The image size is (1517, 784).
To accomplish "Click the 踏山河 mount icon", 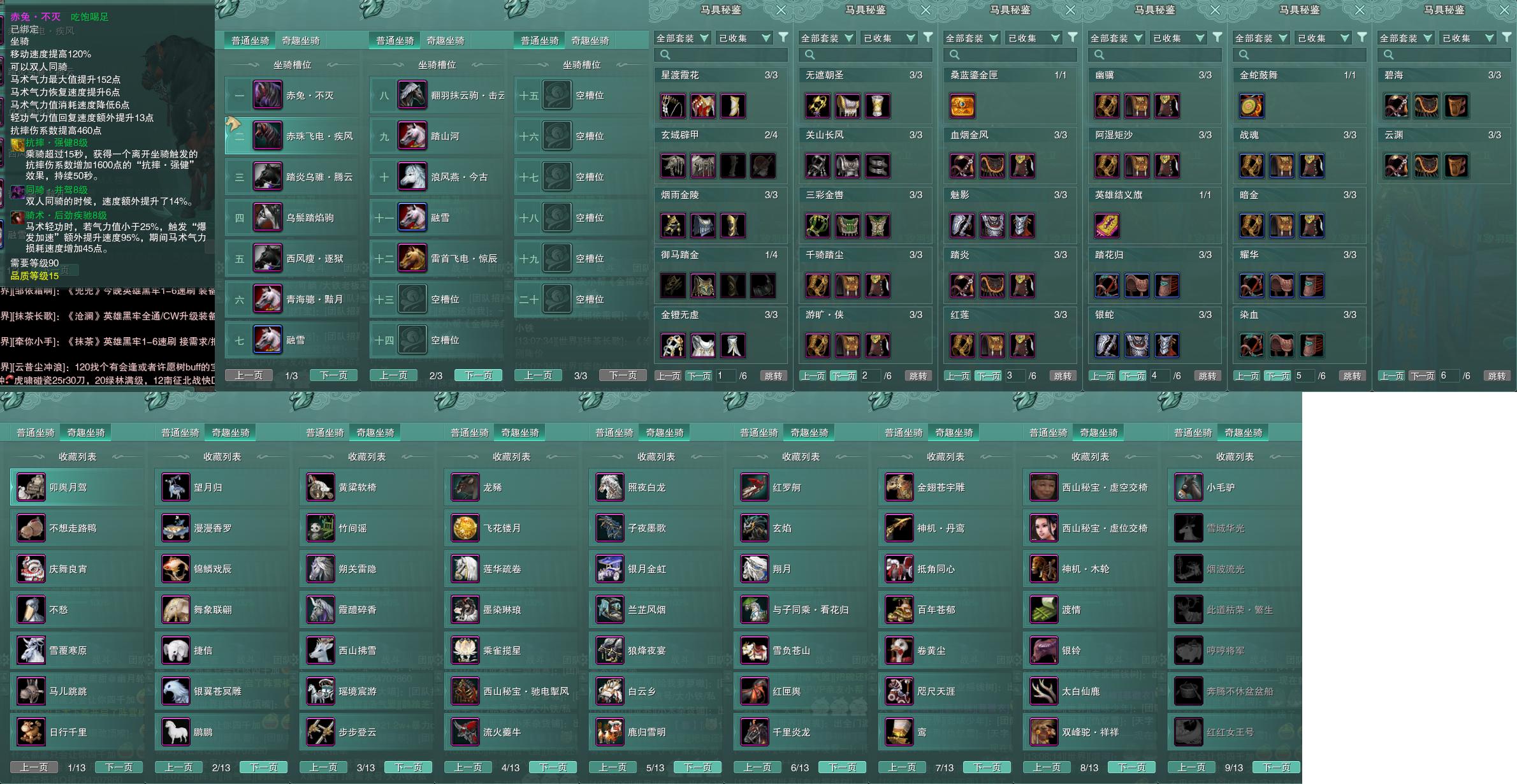I will pyautogui.click(x=412, y=136).
